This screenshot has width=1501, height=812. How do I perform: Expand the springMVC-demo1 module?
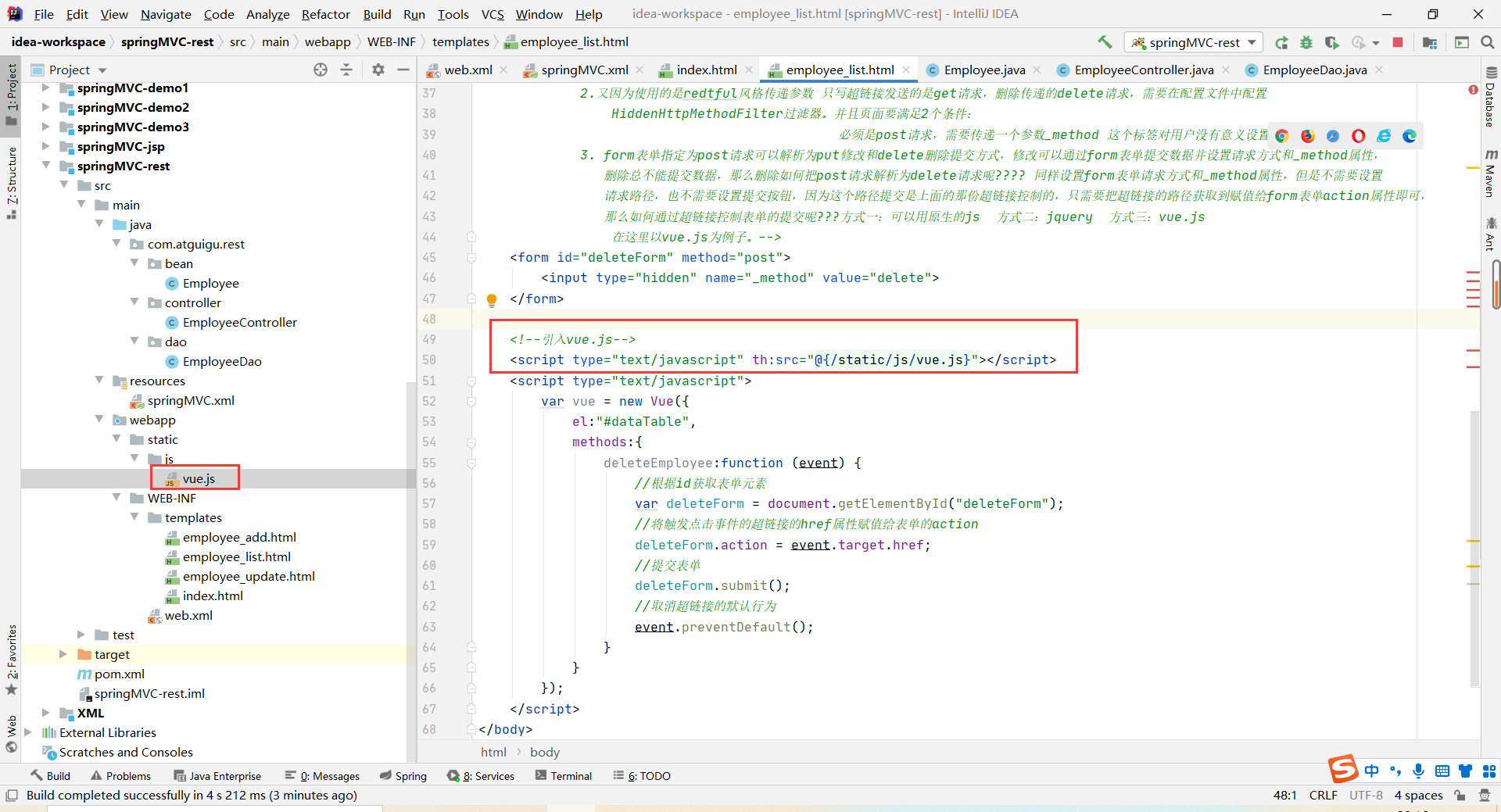tap(45, 88)
